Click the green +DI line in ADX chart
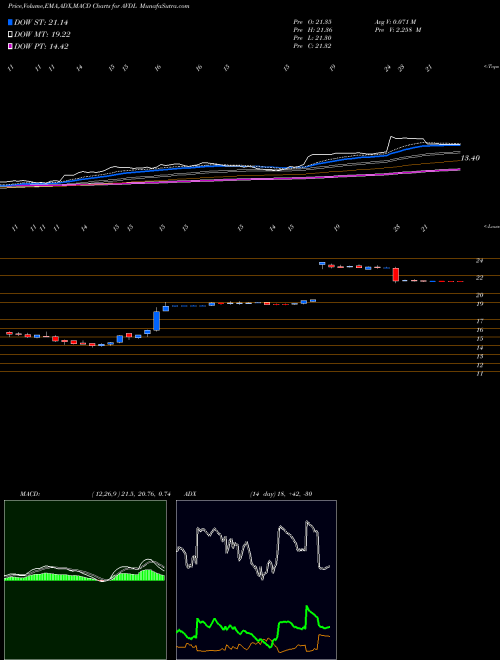This screenshot has width=500, height=660. click(x=253, y=627)
